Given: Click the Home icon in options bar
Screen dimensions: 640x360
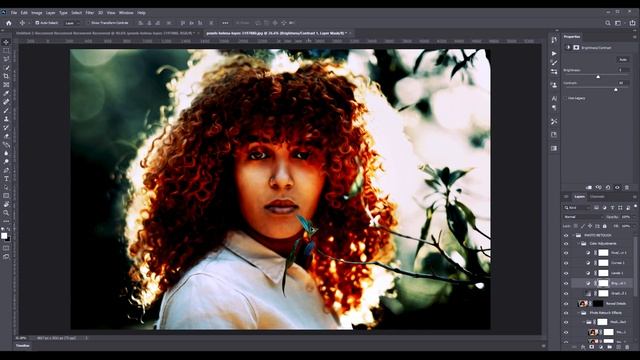Looking at the screenshot, I should [9, 23].
